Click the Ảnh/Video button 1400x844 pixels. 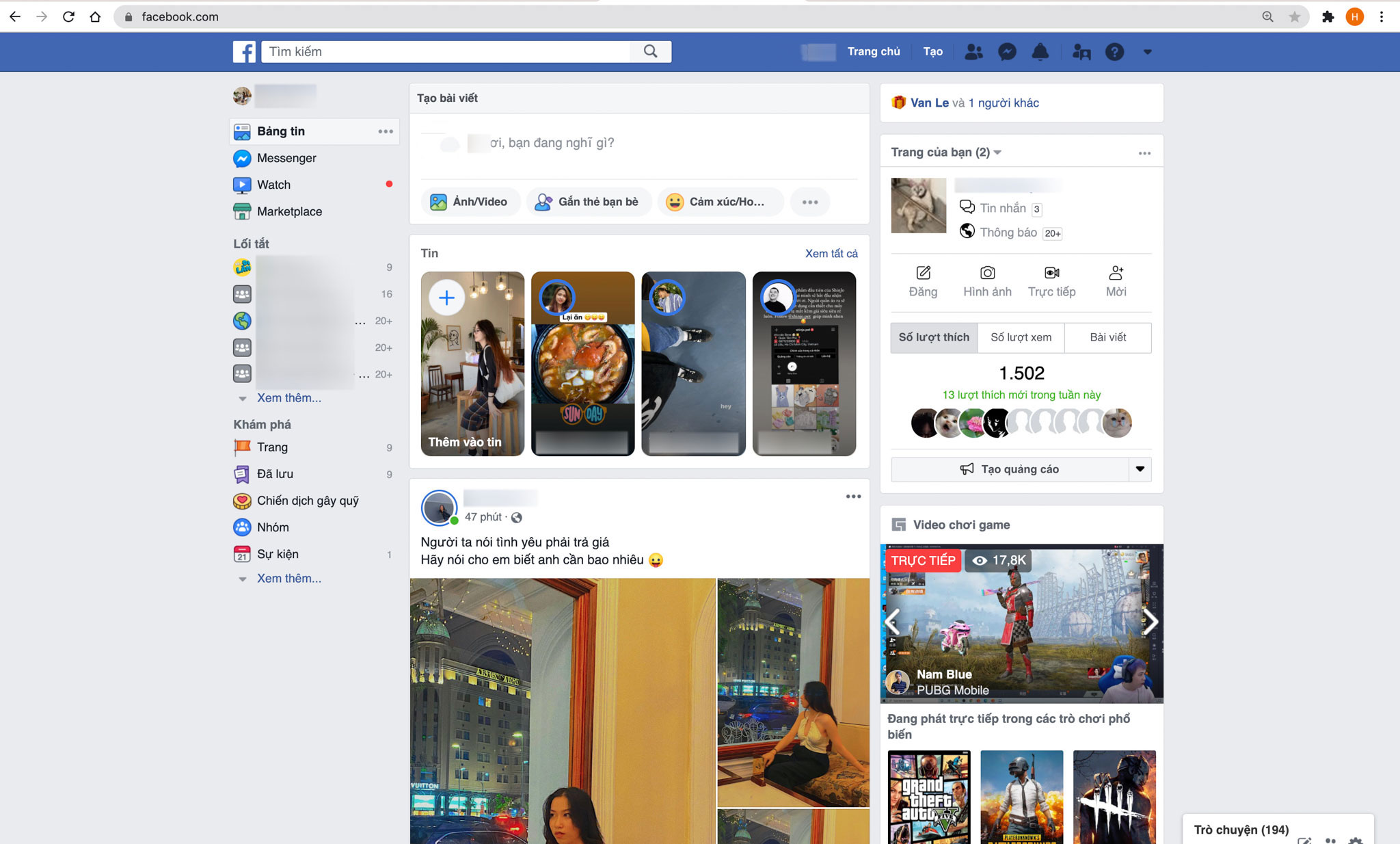pyautogui.click(x=470, y=202)
